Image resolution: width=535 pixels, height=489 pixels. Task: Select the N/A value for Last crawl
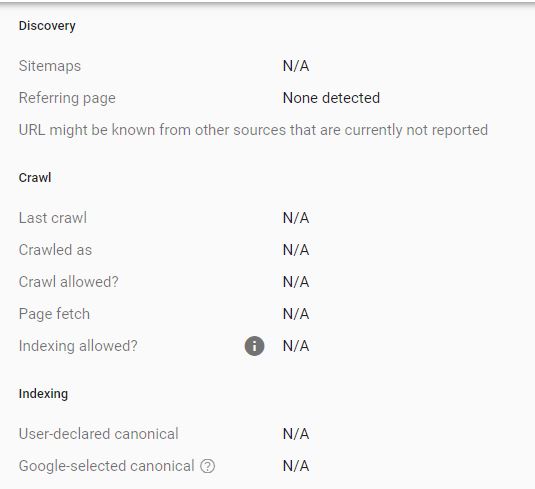(296, 218)
